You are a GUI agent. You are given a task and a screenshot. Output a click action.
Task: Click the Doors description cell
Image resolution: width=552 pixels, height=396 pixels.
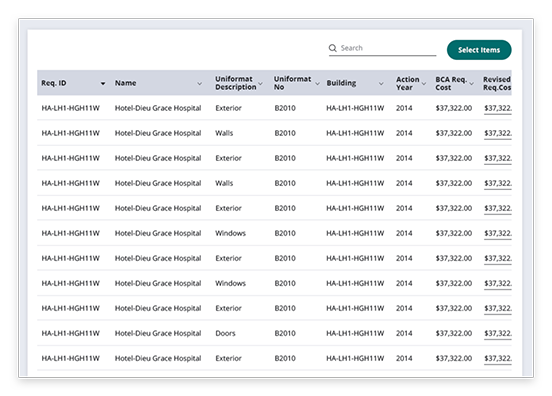coord(225,333)
